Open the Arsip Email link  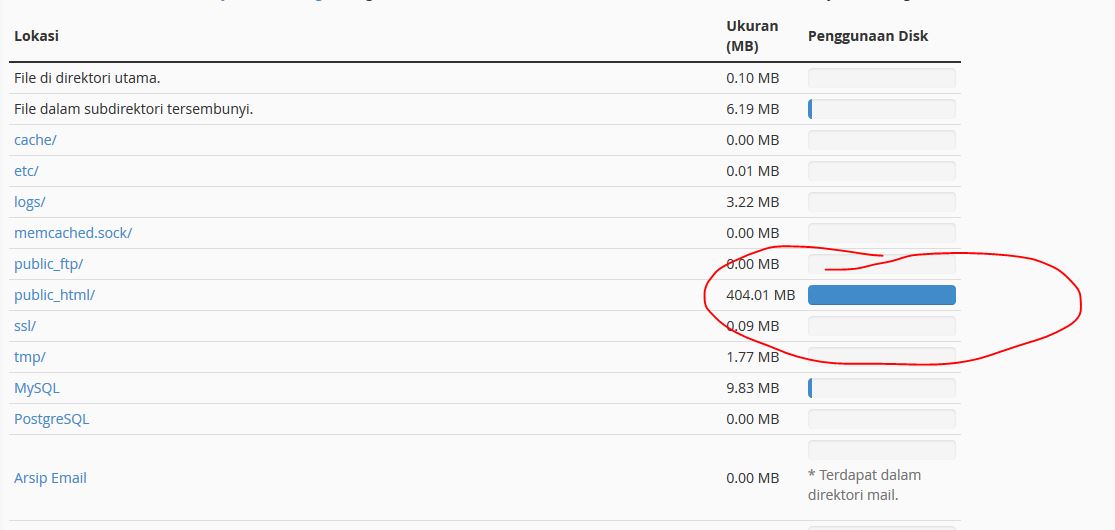coord(50,478)
